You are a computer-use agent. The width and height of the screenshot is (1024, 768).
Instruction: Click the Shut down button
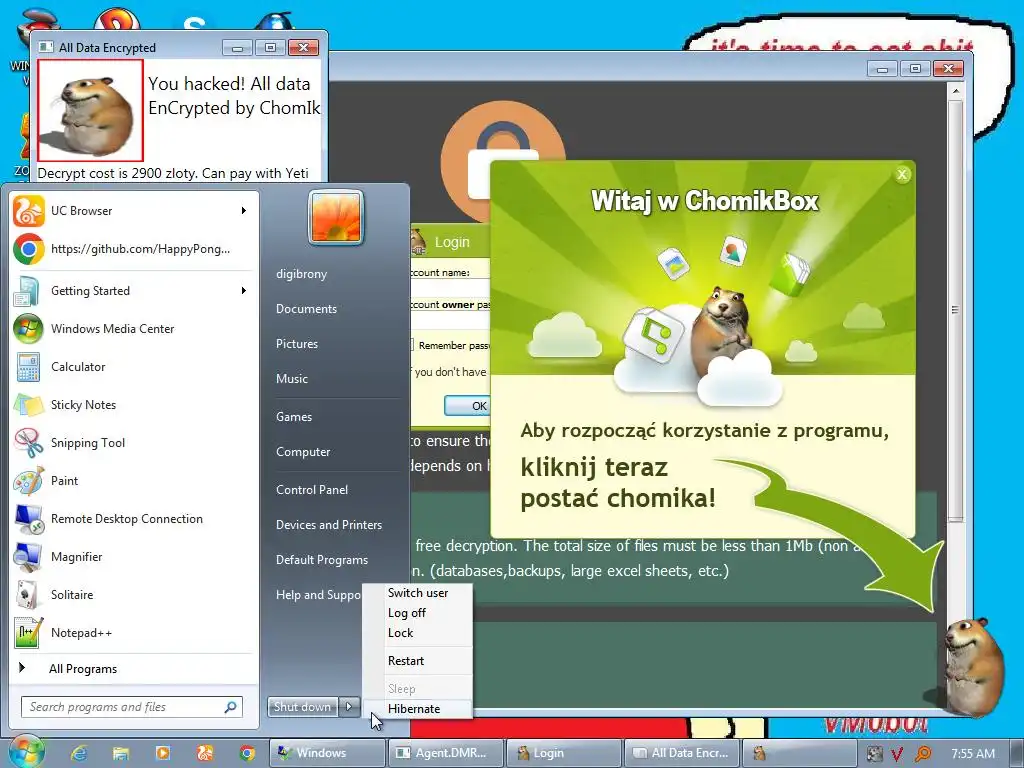click(302, 706)
